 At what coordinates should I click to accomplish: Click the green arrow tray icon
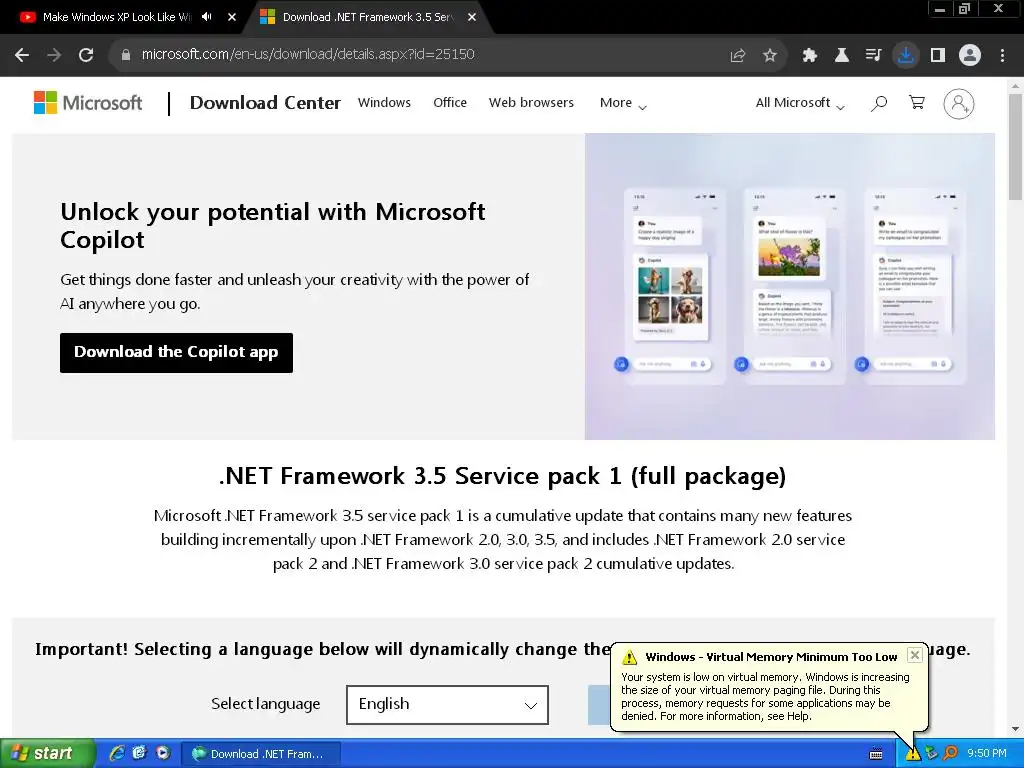point(931,754)
